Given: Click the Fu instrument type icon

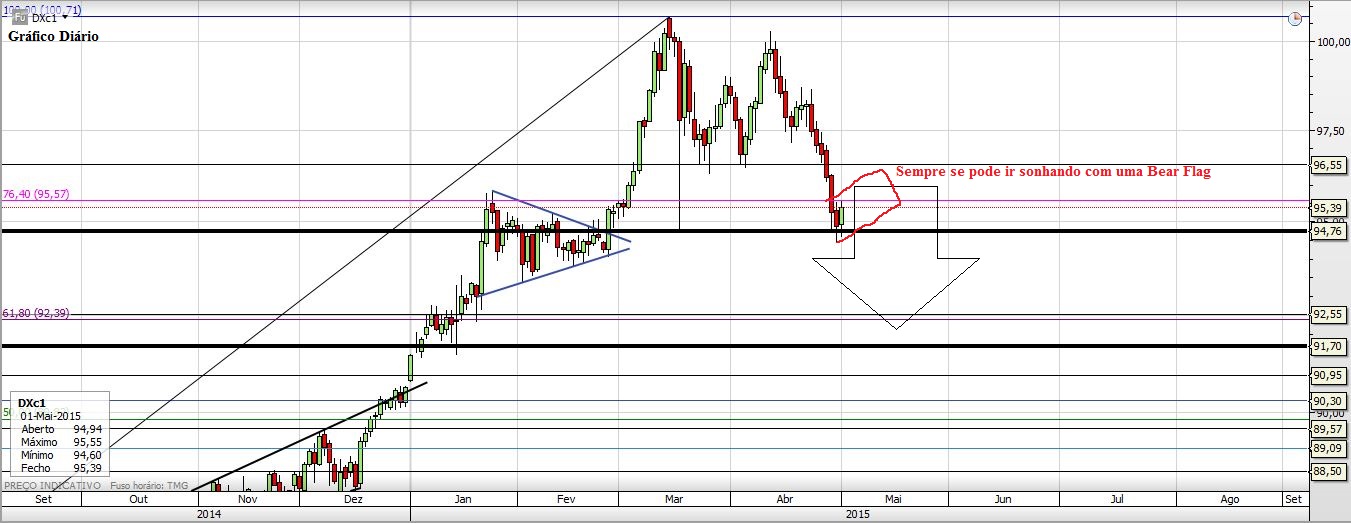Looking at the screenshot, I should click(19, 18).
